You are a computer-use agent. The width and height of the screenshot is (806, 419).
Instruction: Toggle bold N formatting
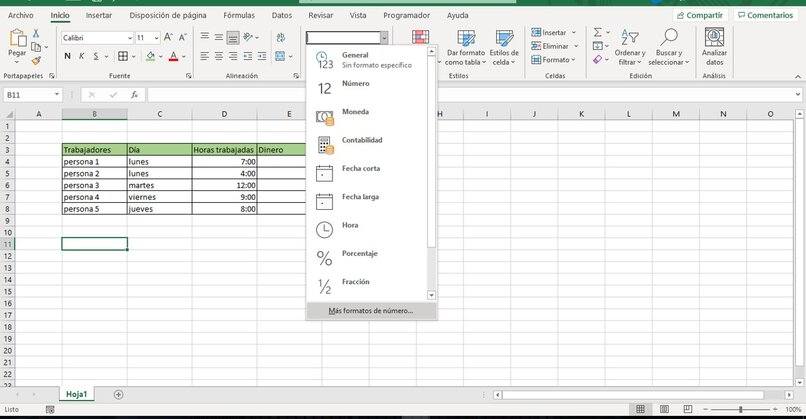[x=67, y=56]
